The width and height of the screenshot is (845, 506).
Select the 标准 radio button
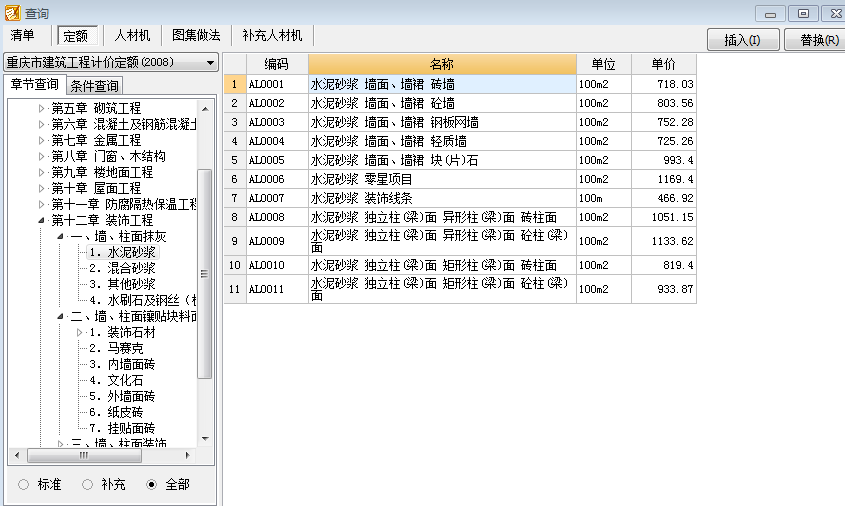point(23,484)
